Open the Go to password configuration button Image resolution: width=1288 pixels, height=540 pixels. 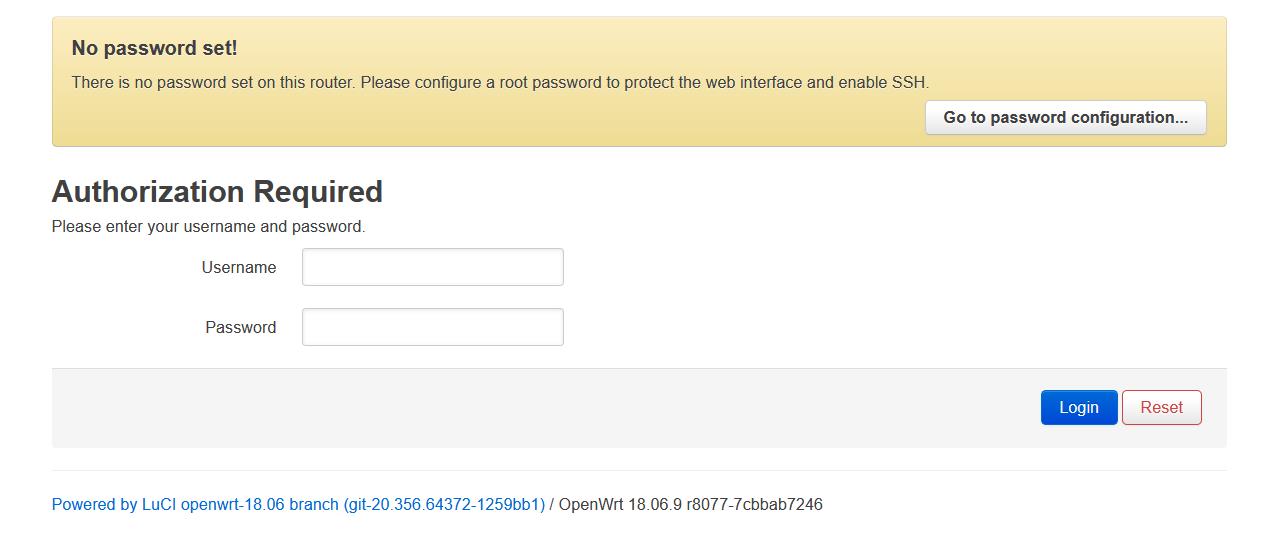(1065, 117)
